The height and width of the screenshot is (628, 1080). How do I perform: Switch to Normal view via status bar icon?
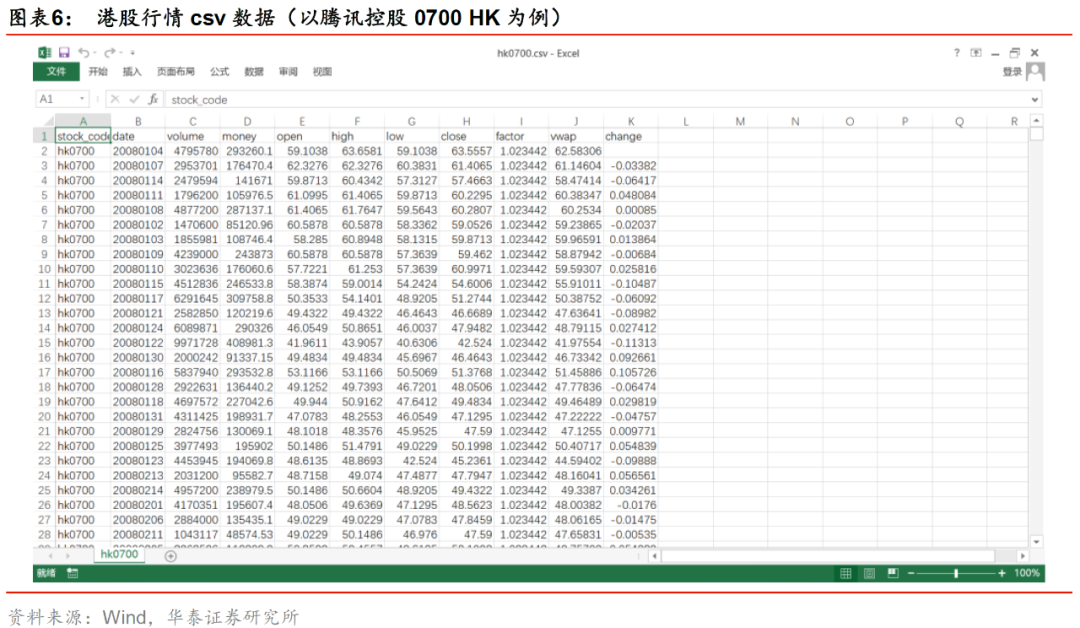click(x=845, y=572)
